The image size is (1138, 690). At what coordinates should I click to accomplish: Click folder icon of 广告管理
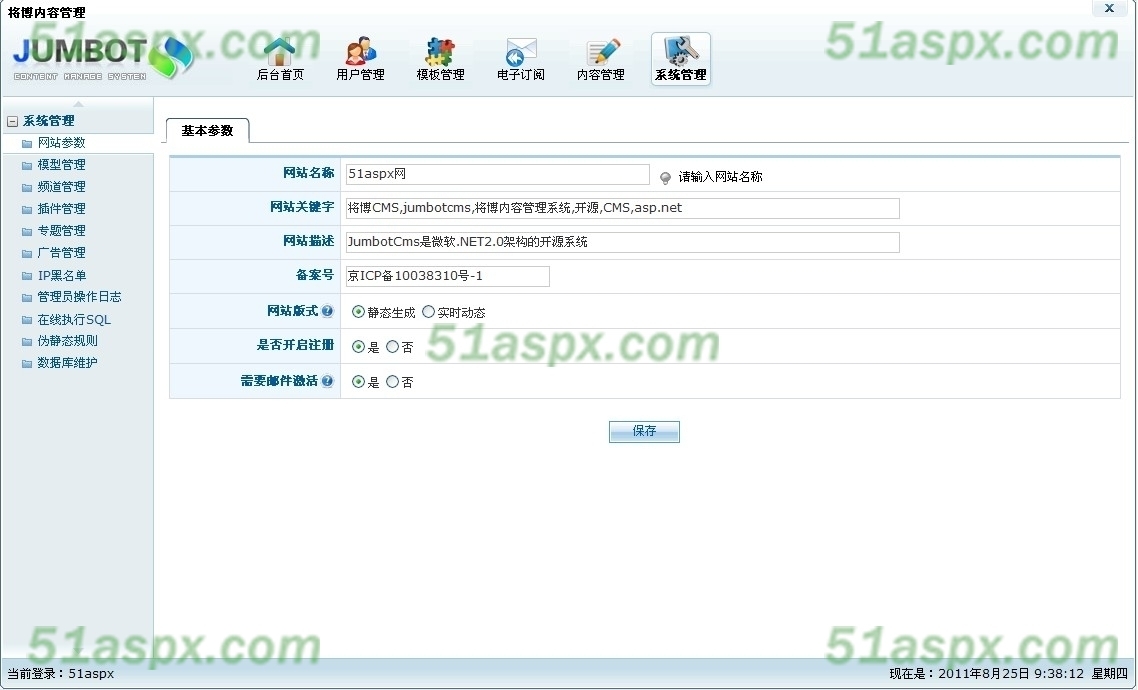pos(27,253)
